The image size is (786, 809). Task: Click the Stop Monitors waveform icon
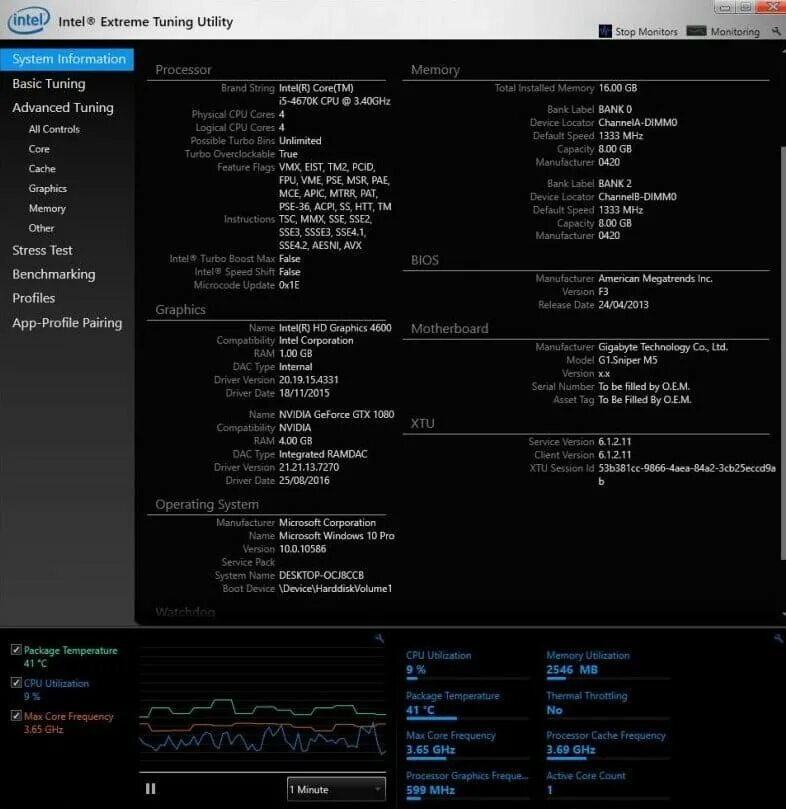tap(605, 31)
